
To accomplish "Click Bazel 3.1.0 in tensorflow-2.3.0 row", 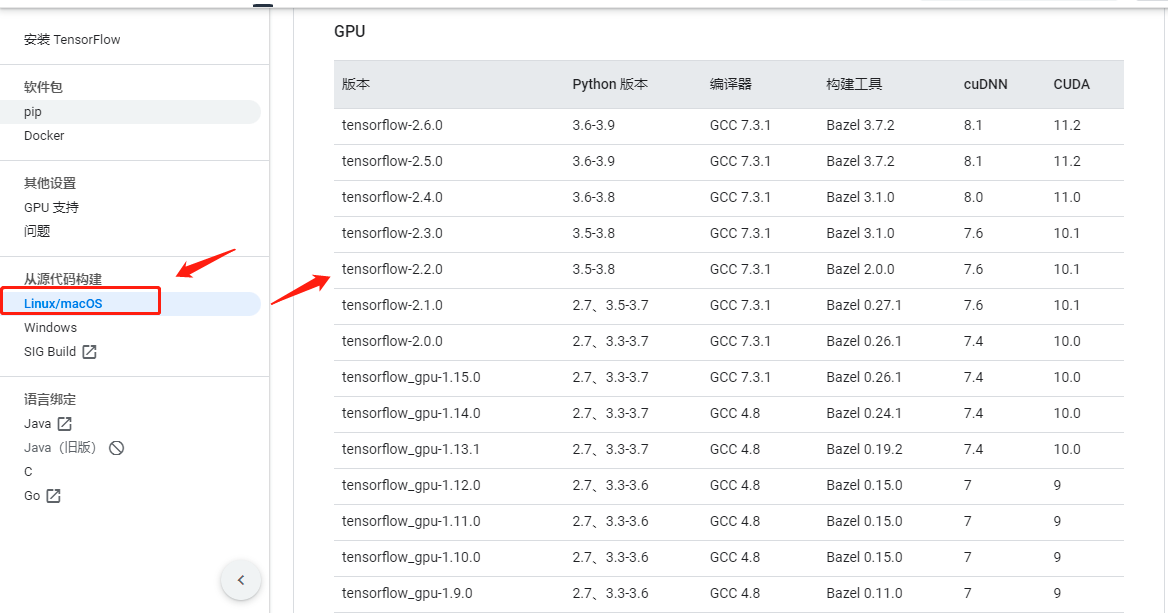I will pos(860,233).
